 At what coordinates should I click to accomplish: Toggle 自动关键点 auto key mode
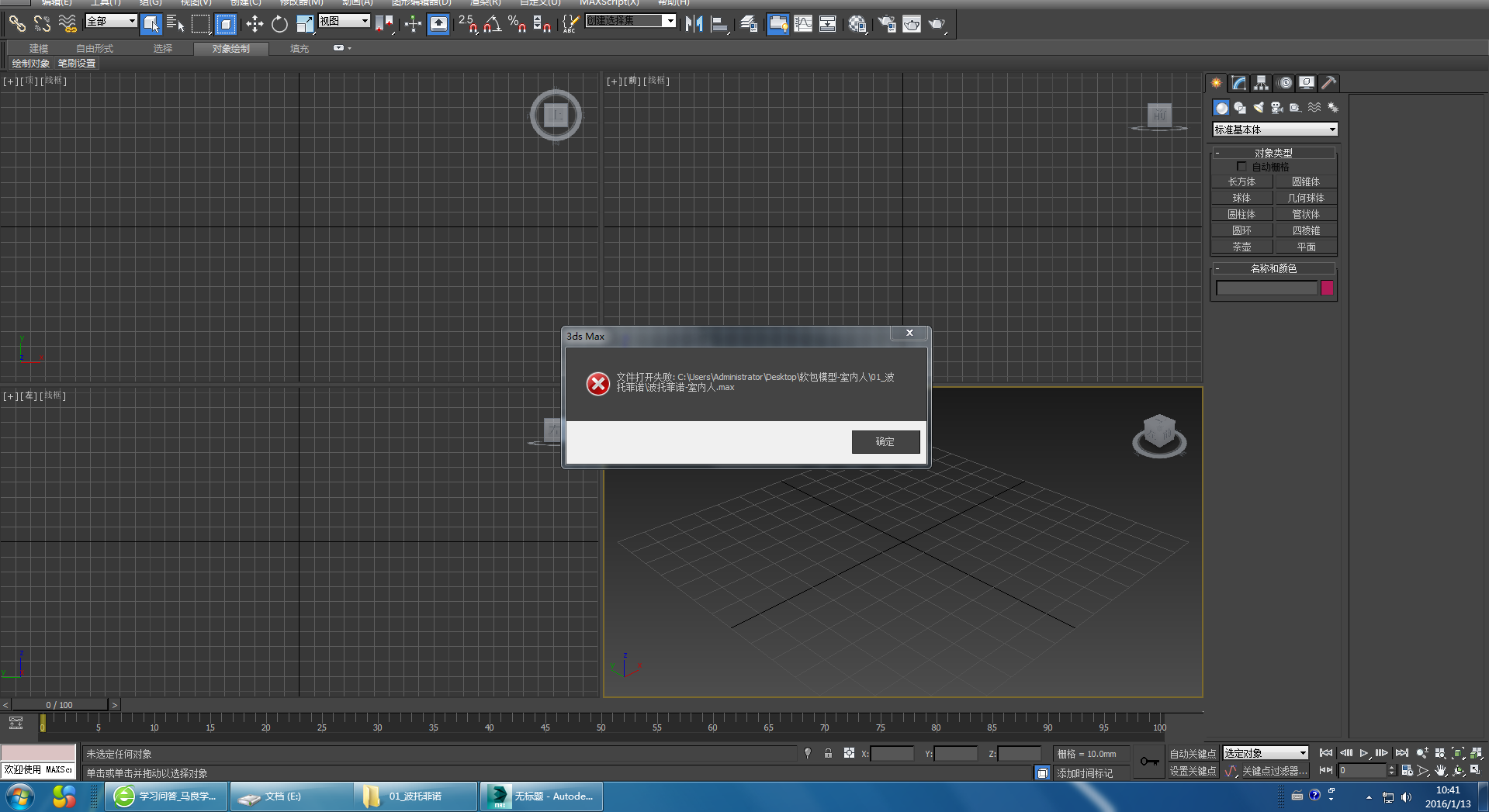[x=1193, y=754]
